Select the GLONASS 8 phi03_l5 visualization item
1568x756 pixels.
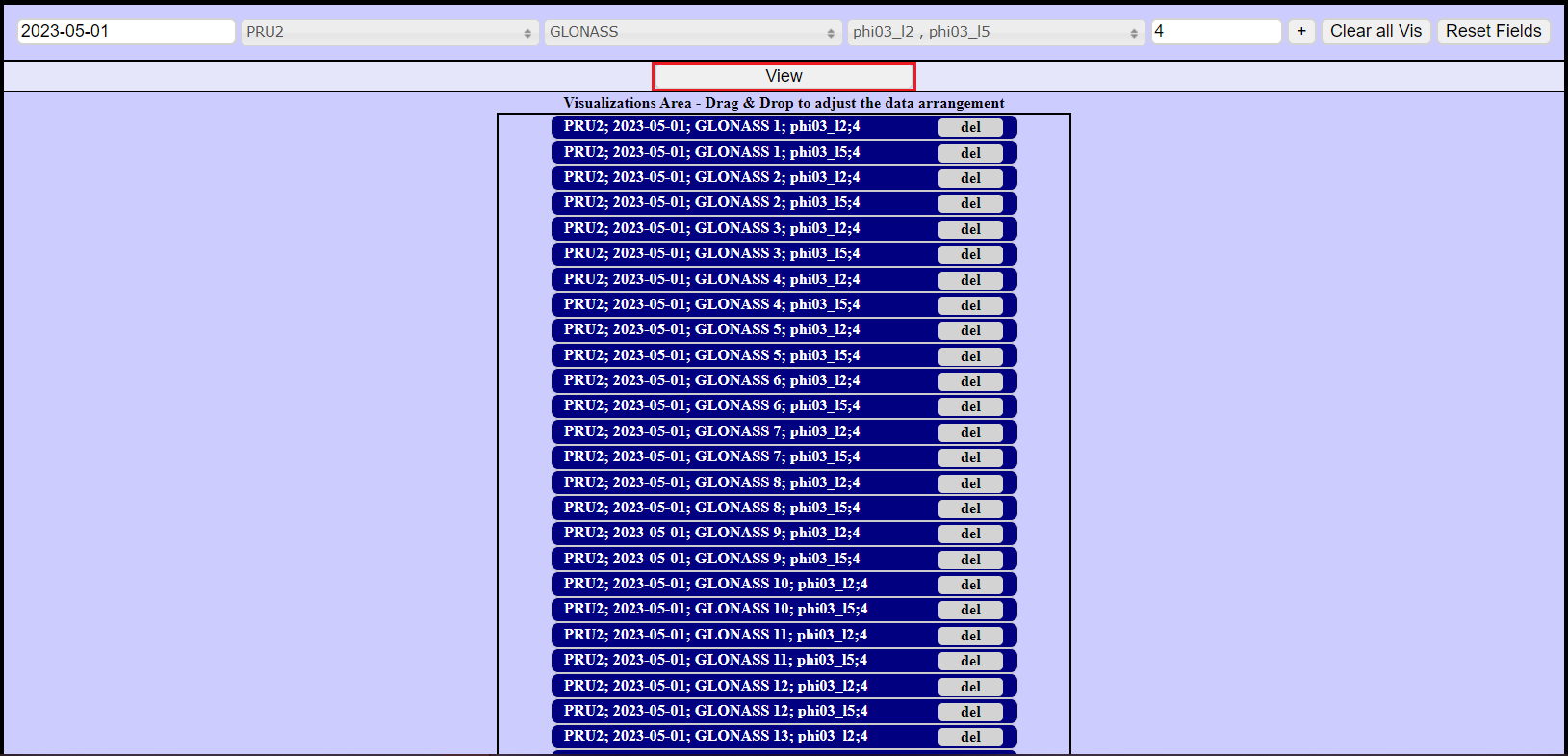[x=712, y=508]
